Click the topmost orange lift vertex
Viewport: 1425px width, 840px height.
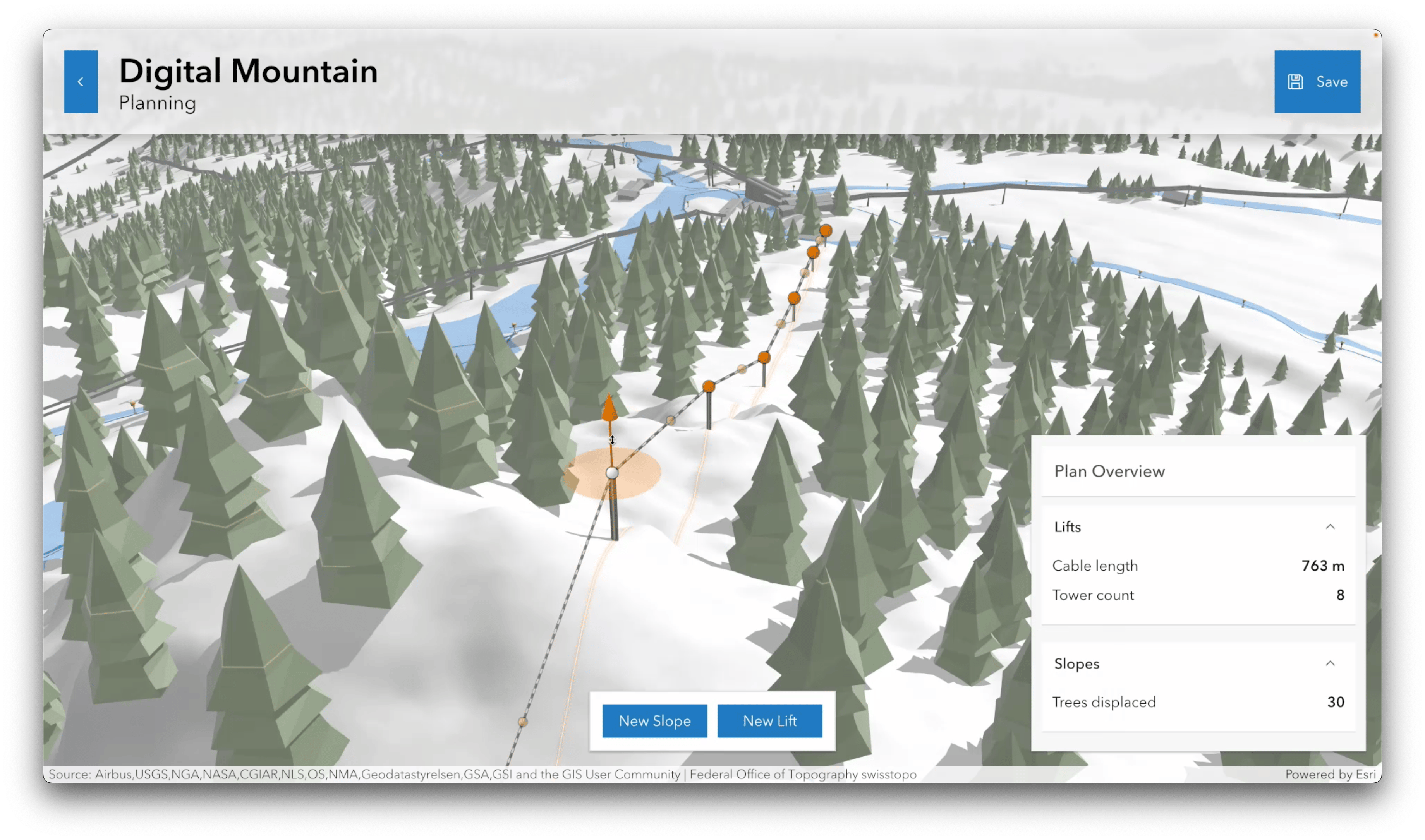click(x=826, y=230)
